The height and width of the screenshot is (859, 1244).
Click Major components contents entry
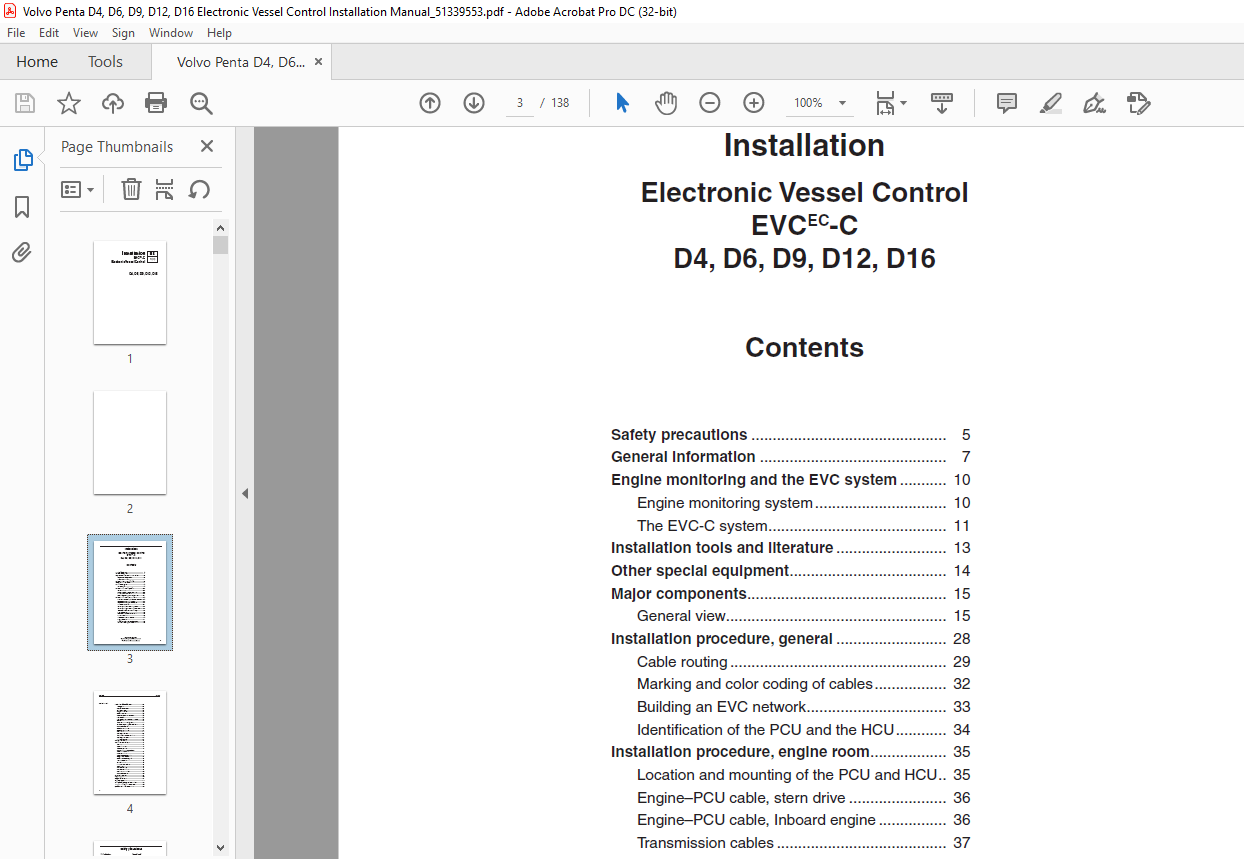coord(790,594)
